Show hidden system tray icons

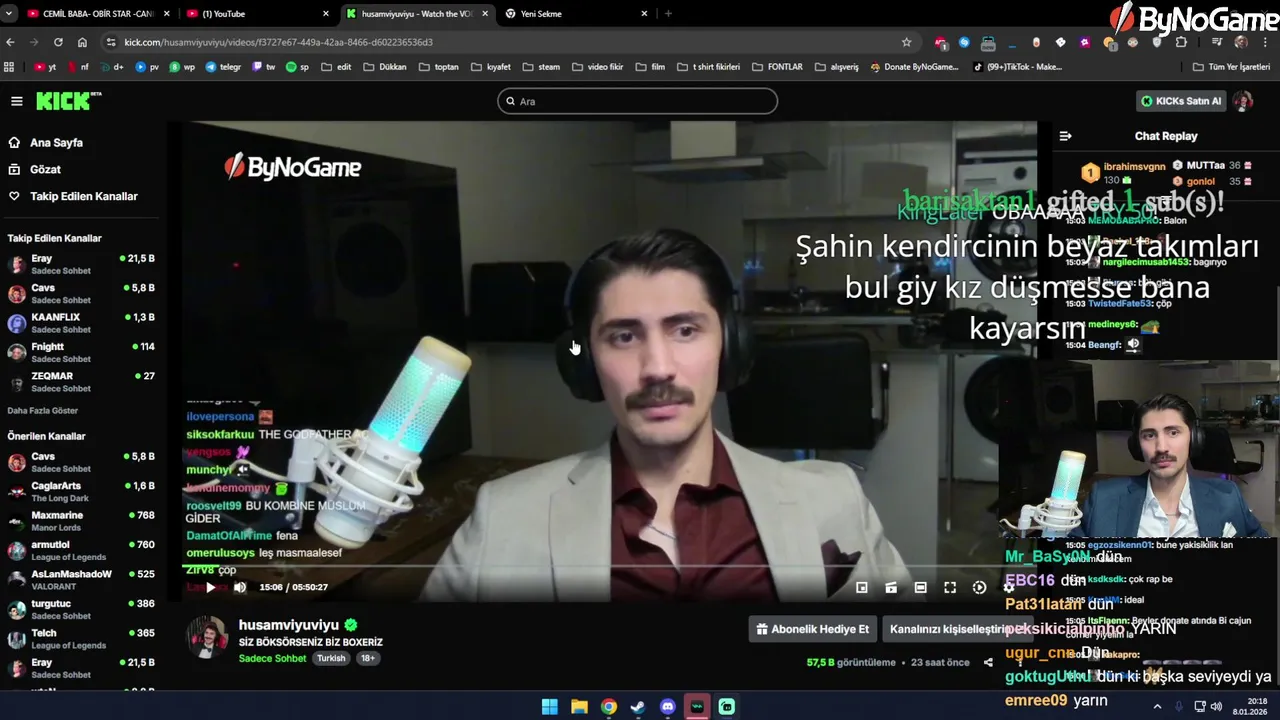[1157, 706]
